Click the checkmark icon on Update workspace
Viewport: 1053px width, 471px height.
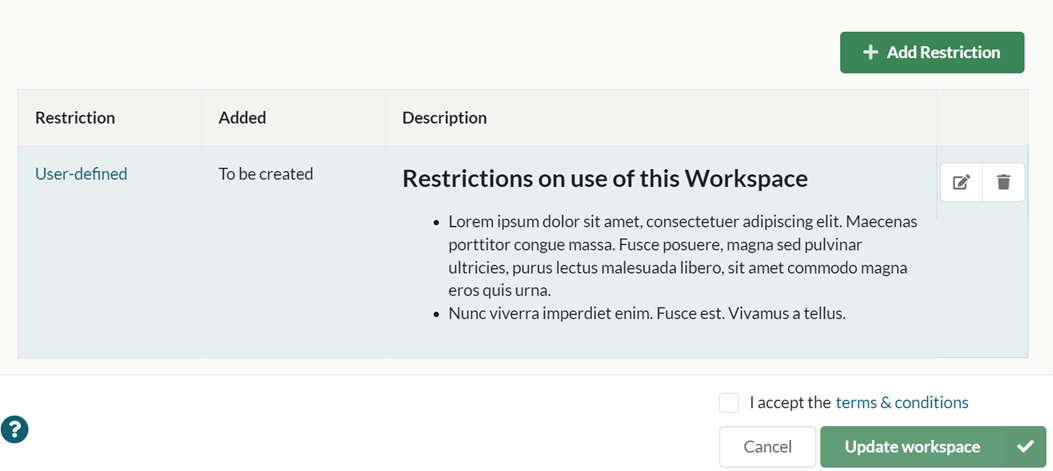tap(1025, 447)
